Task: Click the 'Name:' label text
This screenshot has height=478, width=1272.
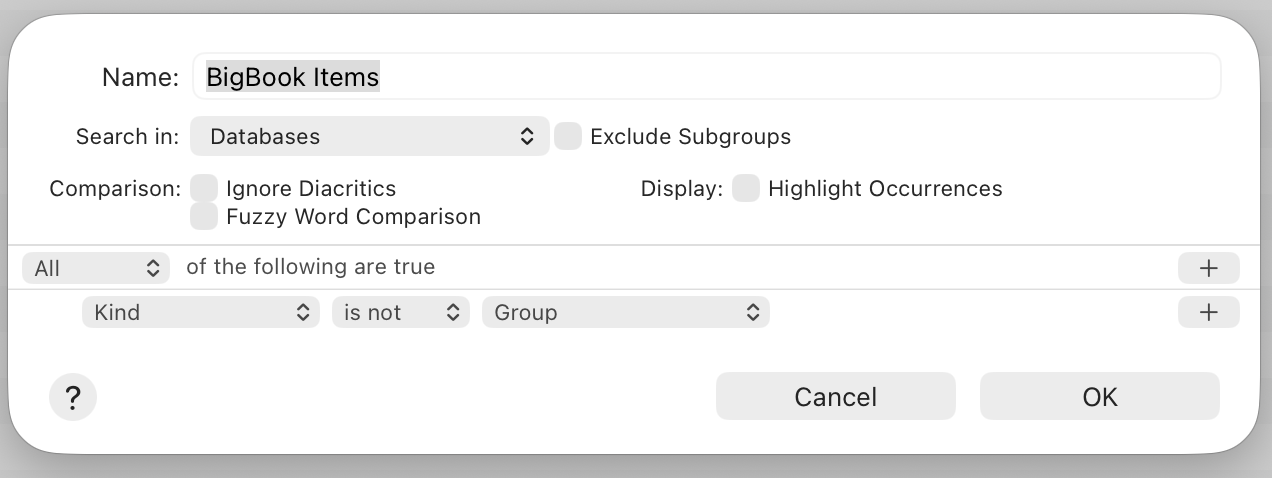Action: (140, 77)
